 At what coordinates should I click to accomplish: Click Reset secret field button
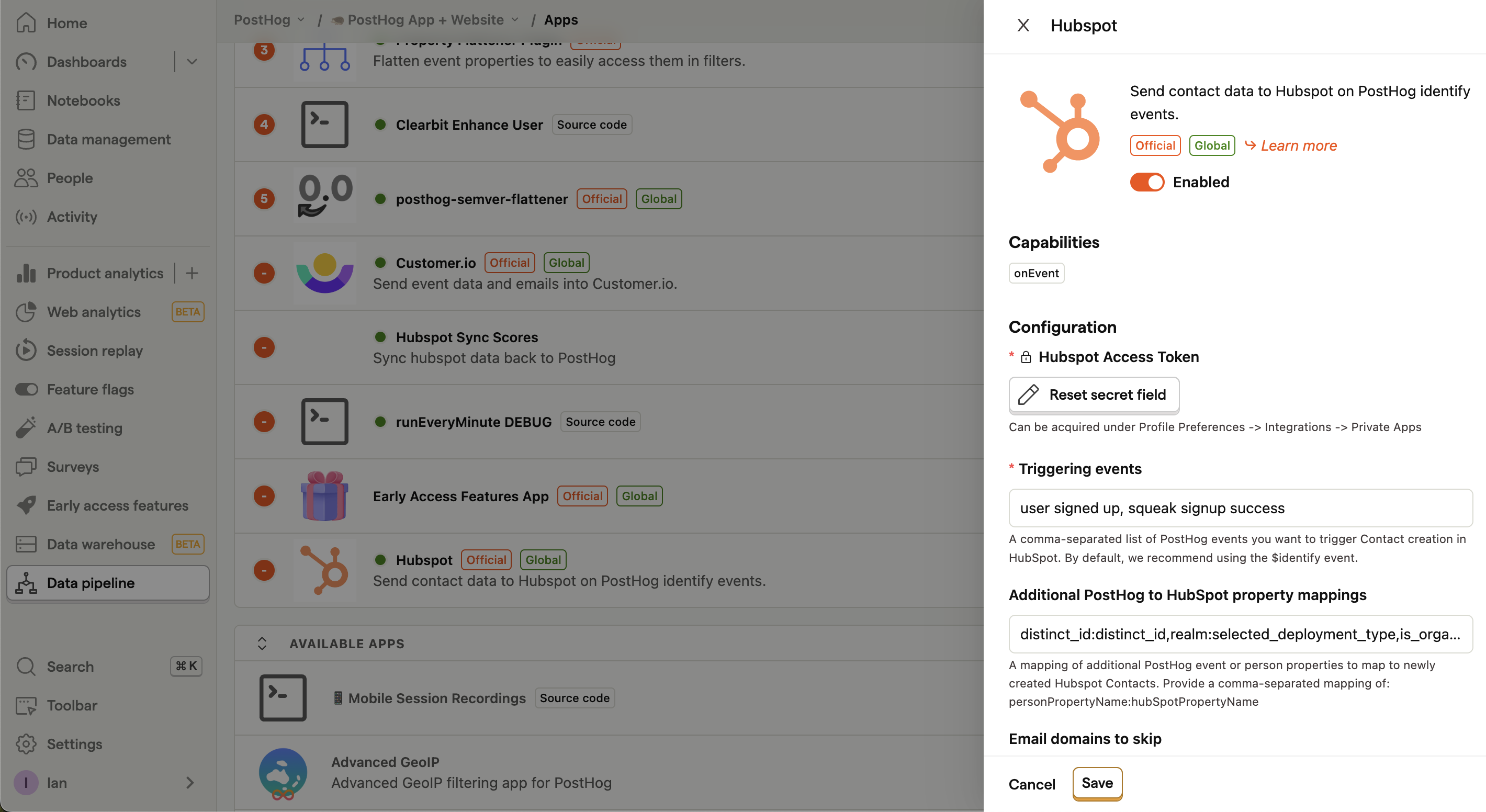(1094, 394)
